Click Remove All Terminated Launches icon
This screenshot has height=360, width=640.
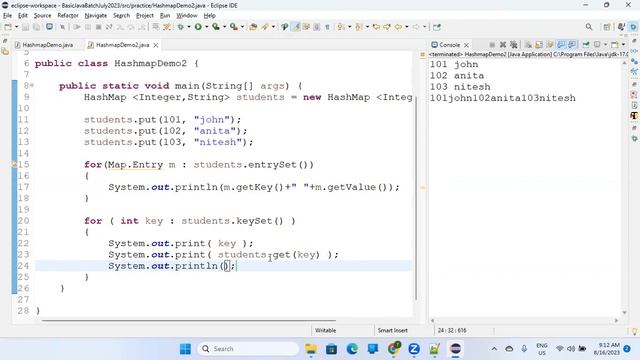click(x=513, y=44)
